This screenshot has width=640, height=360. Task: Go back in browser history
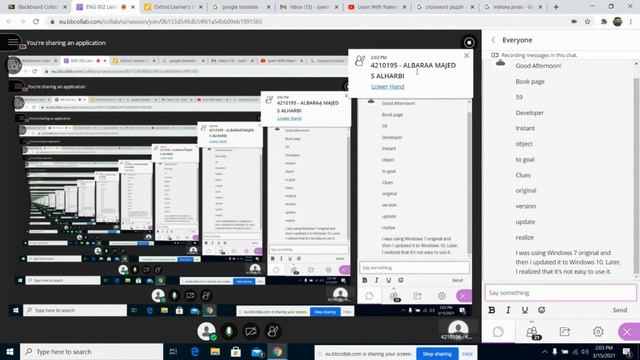click(x=9, y=22)
